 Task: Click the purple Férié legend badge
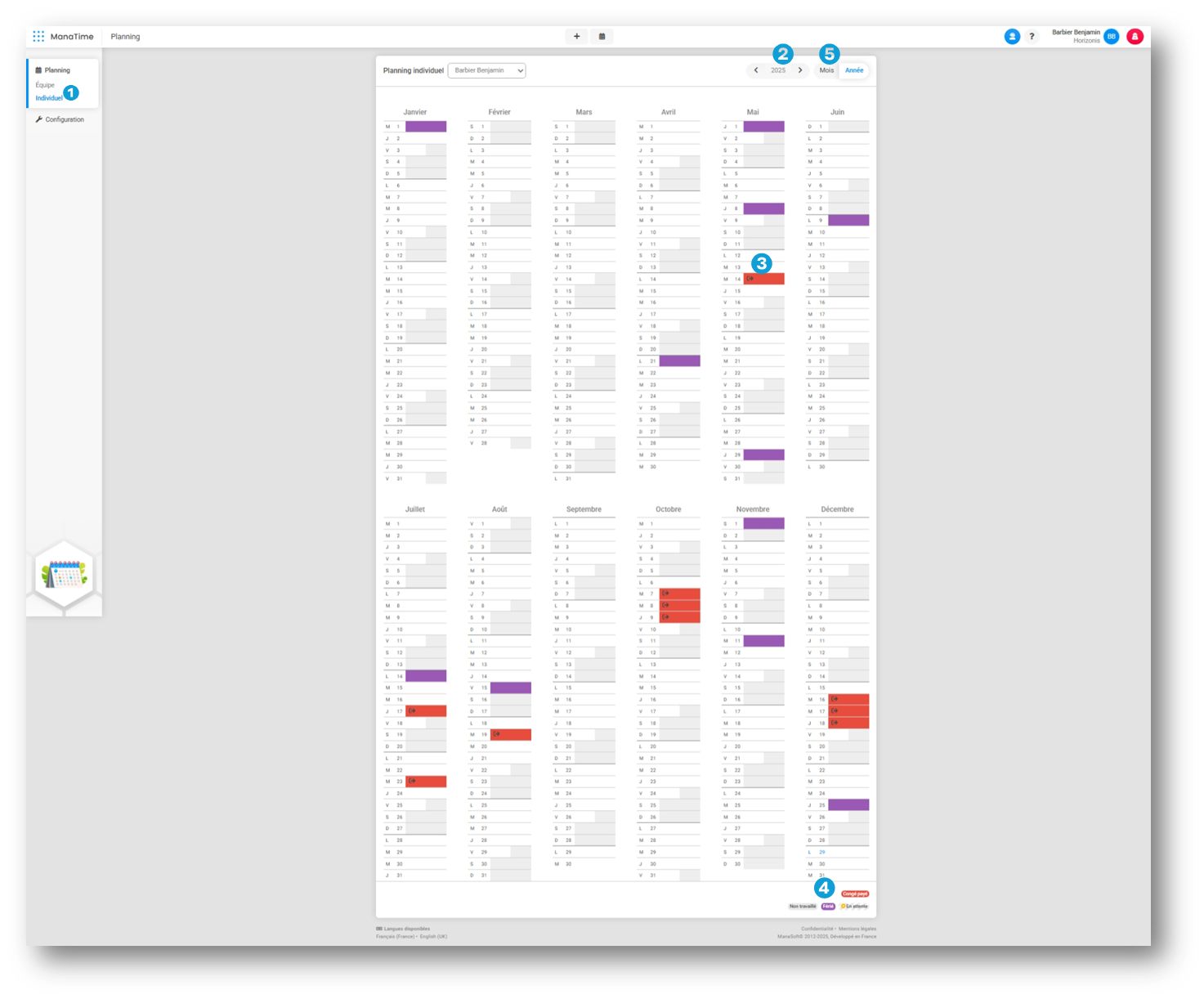(x=828, y=907)
